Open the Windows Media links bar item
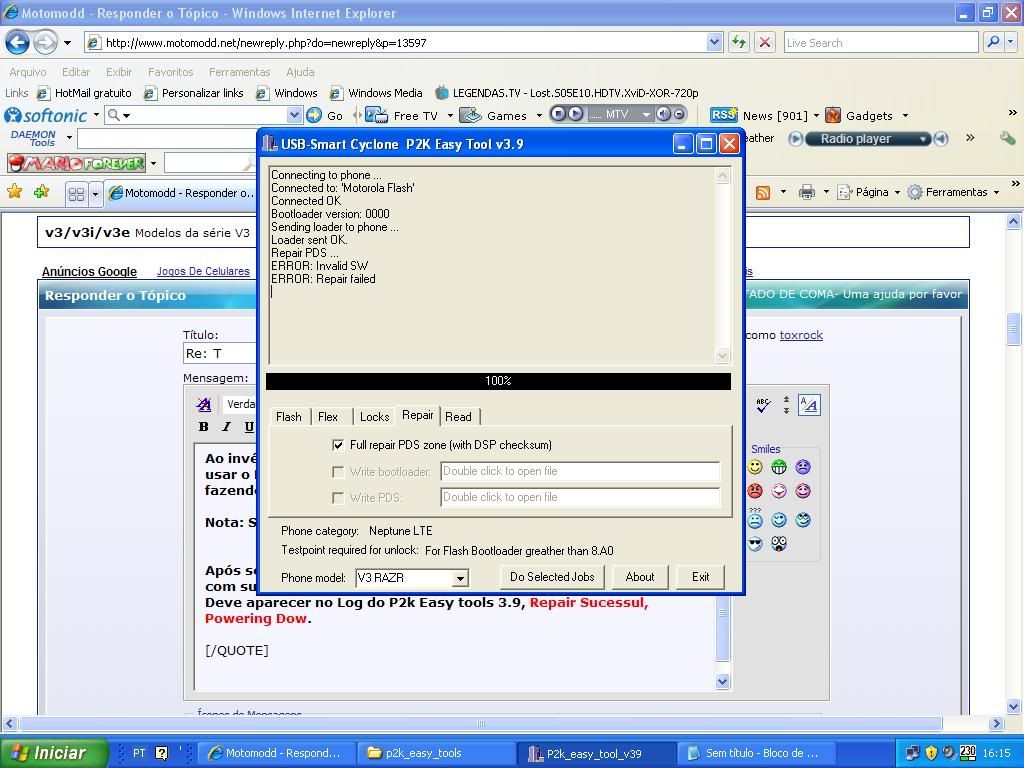 377,93
